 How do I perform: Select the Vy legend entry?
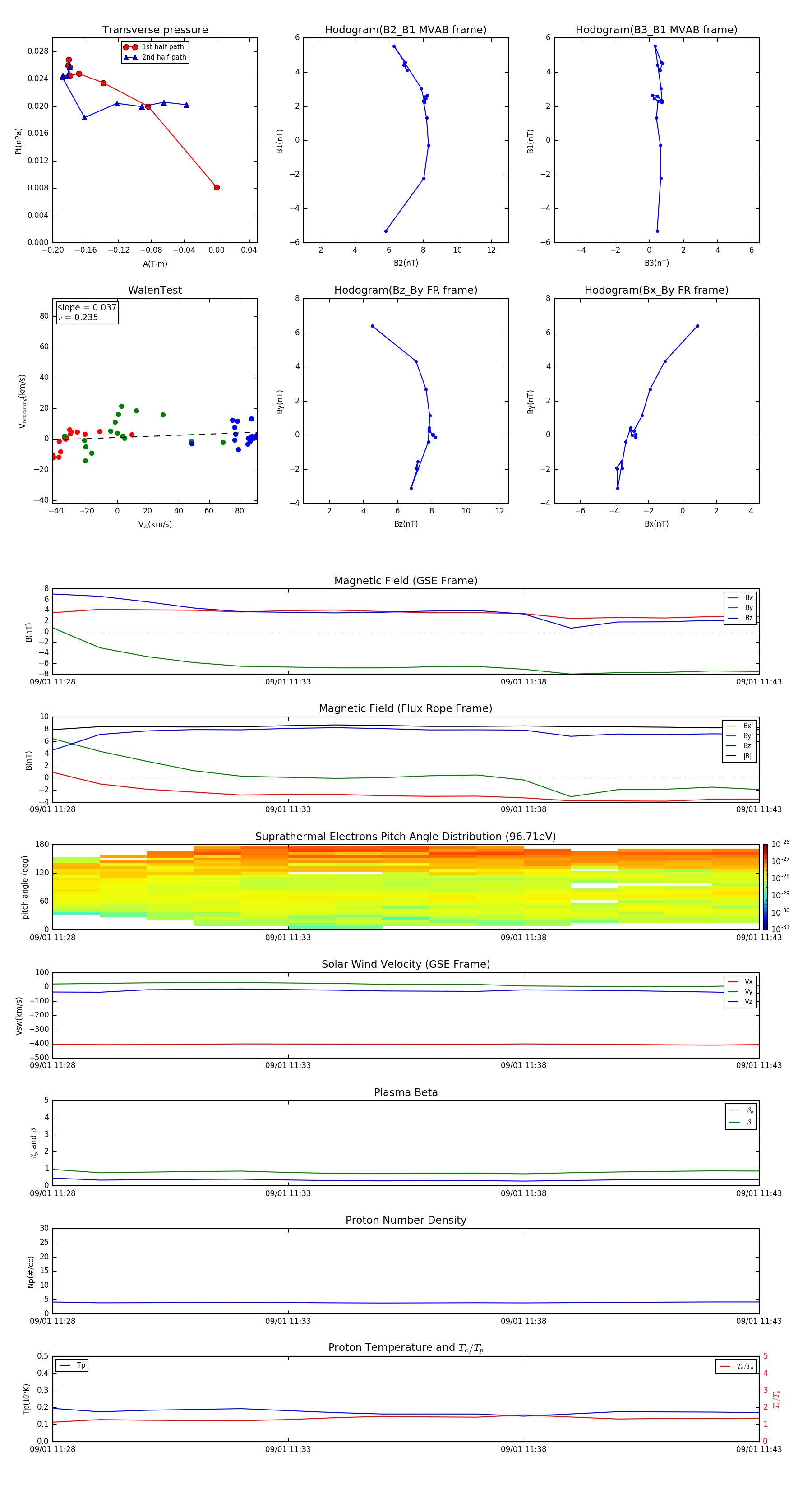coord(740,991)
